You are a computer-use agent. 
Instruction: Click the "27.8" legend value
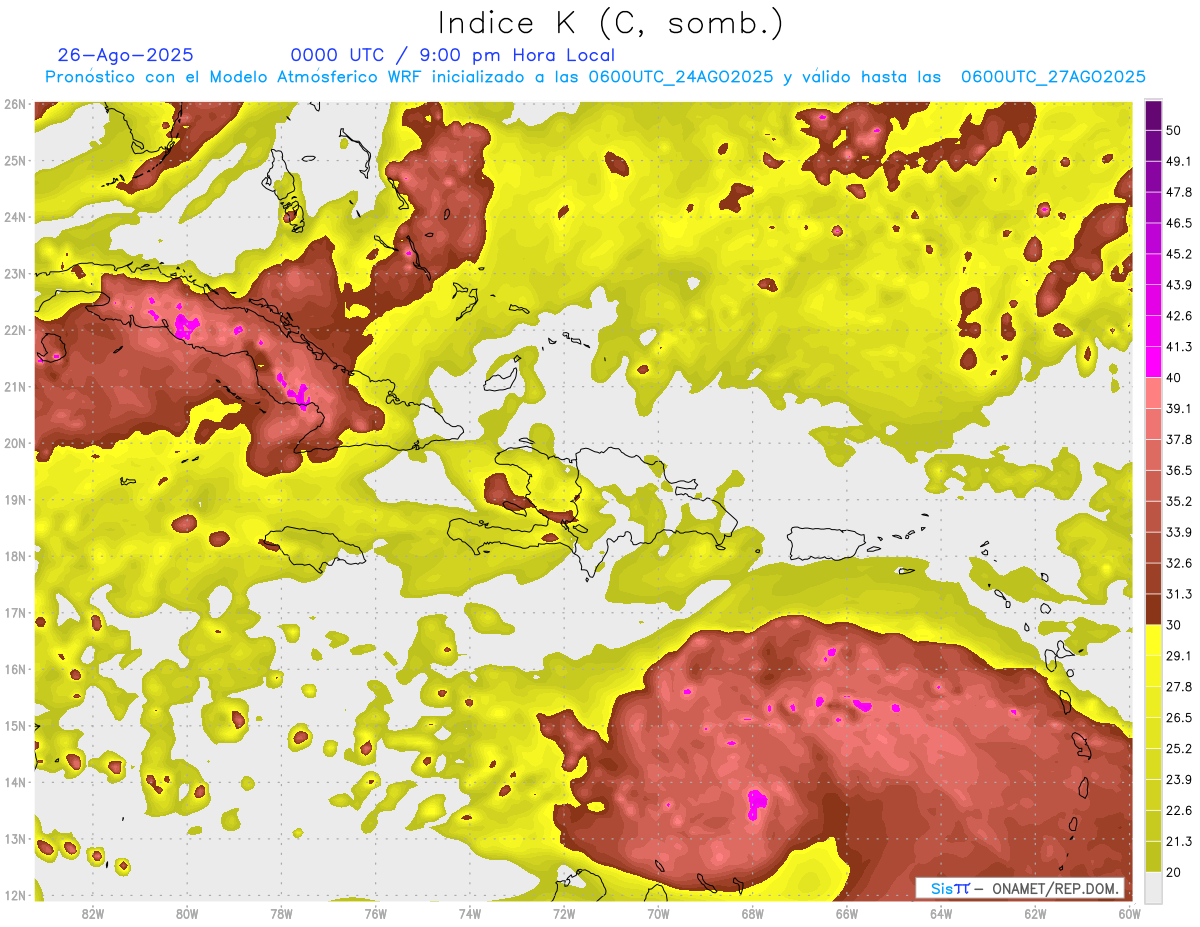point(1178,686)
